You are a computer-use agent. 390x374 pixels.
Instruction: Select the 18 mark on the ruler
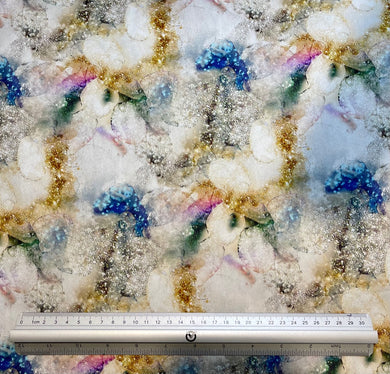pos(226,322)
